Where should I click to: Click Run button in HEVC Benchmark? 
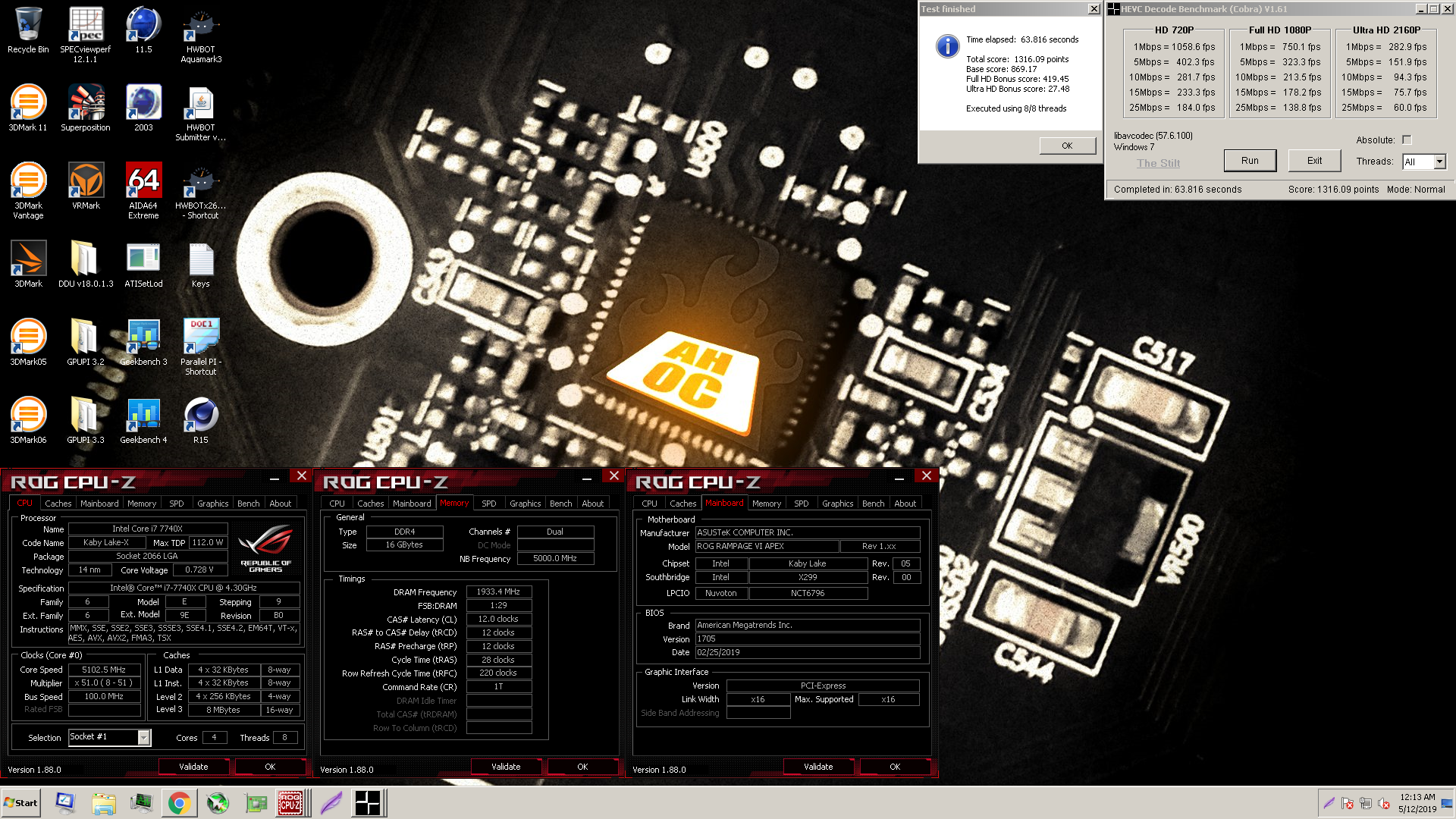click(x=1250, y=161)
